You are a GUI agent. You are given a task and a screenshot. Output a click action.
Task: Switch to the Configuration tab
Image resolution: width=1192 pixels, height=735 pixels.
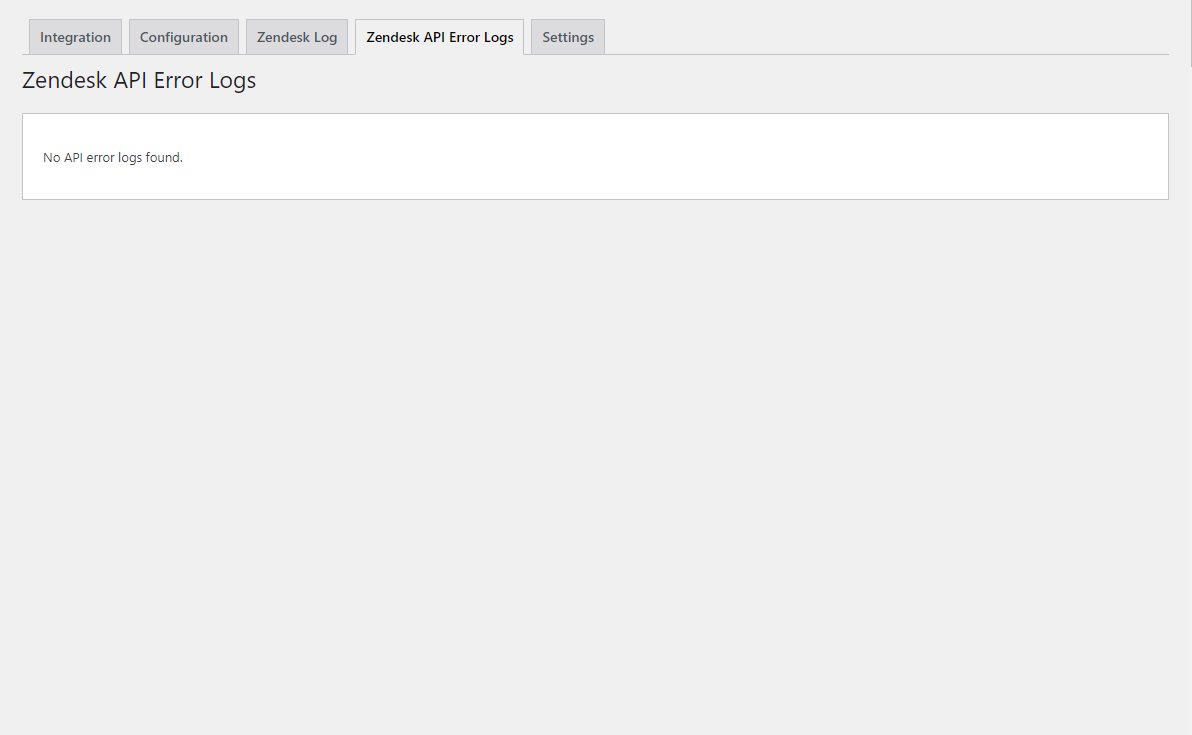(184, 37)
